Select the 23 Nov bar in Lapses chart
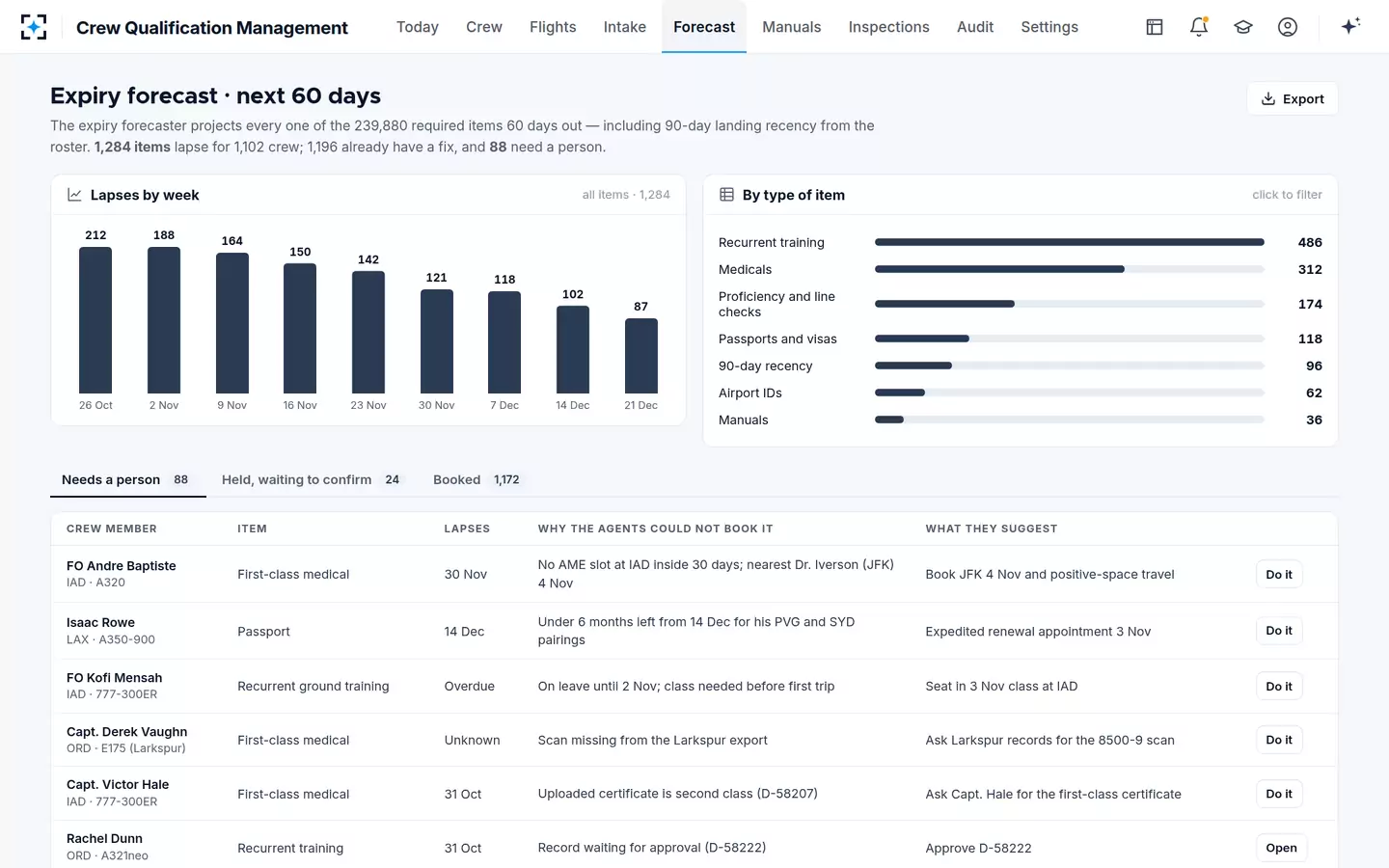The height and width of the screenshot is (868, 1389). coord(368,332)
